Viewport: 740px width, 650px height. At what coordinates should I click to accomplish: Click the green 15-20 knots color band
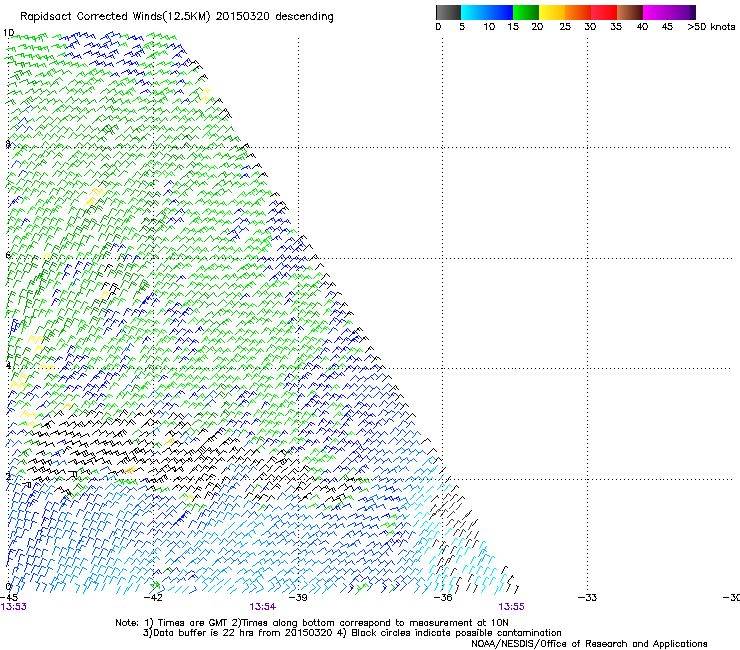pyautogui.click(x=526, y=12)
